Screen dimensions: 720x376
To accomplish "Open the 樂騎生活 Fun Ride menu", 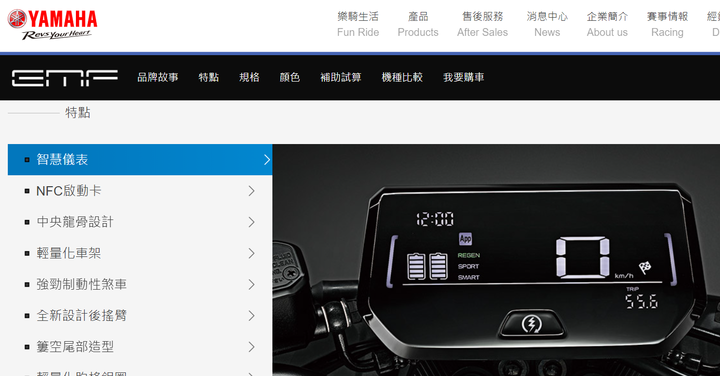I will click(x=358, y=24).
